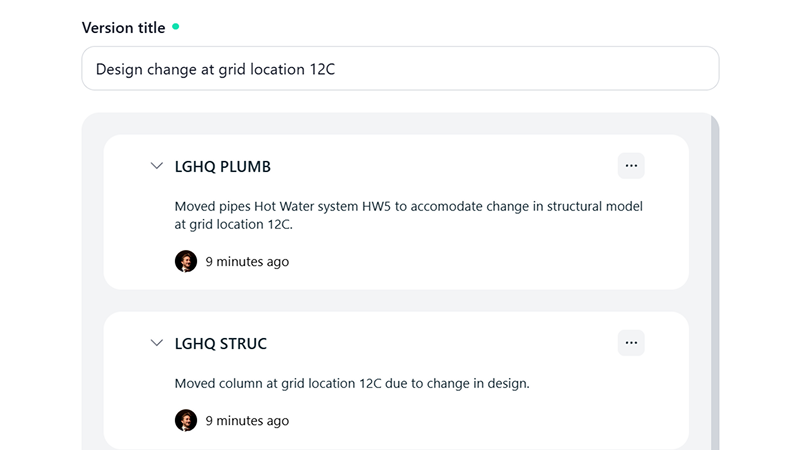Select the LGHQ STRUC model heading
Viewport: 800px width, 450px height.
click(x=220, y=344)
